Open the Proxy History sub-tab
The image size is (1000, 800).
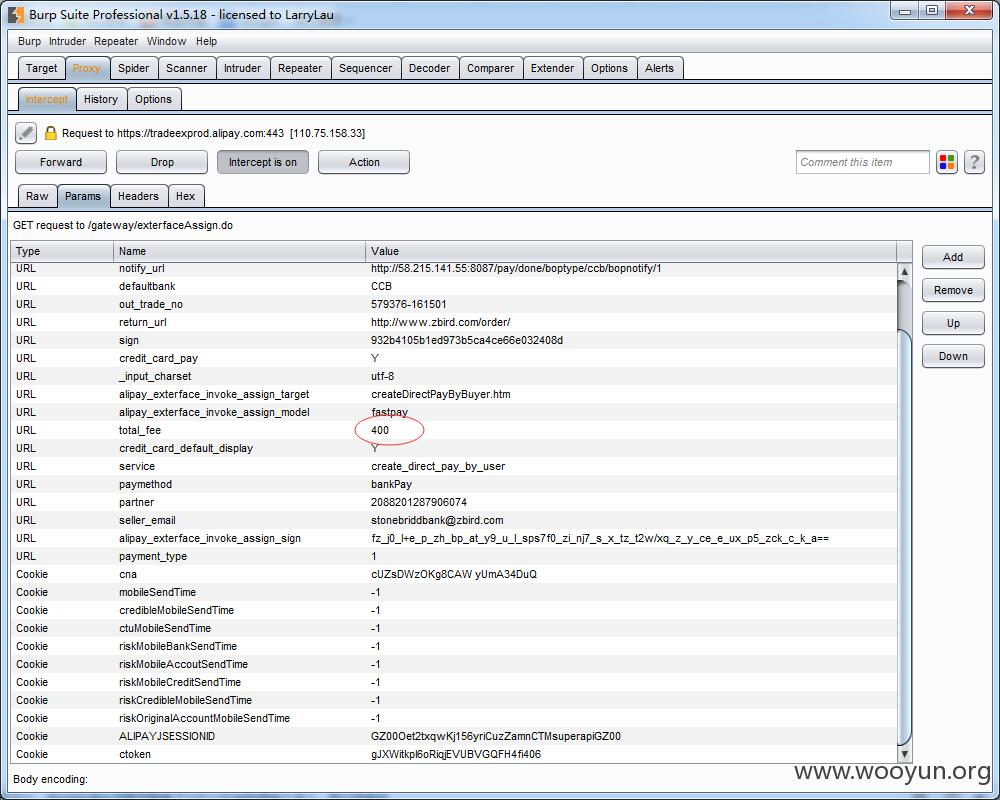coord(101,100)
